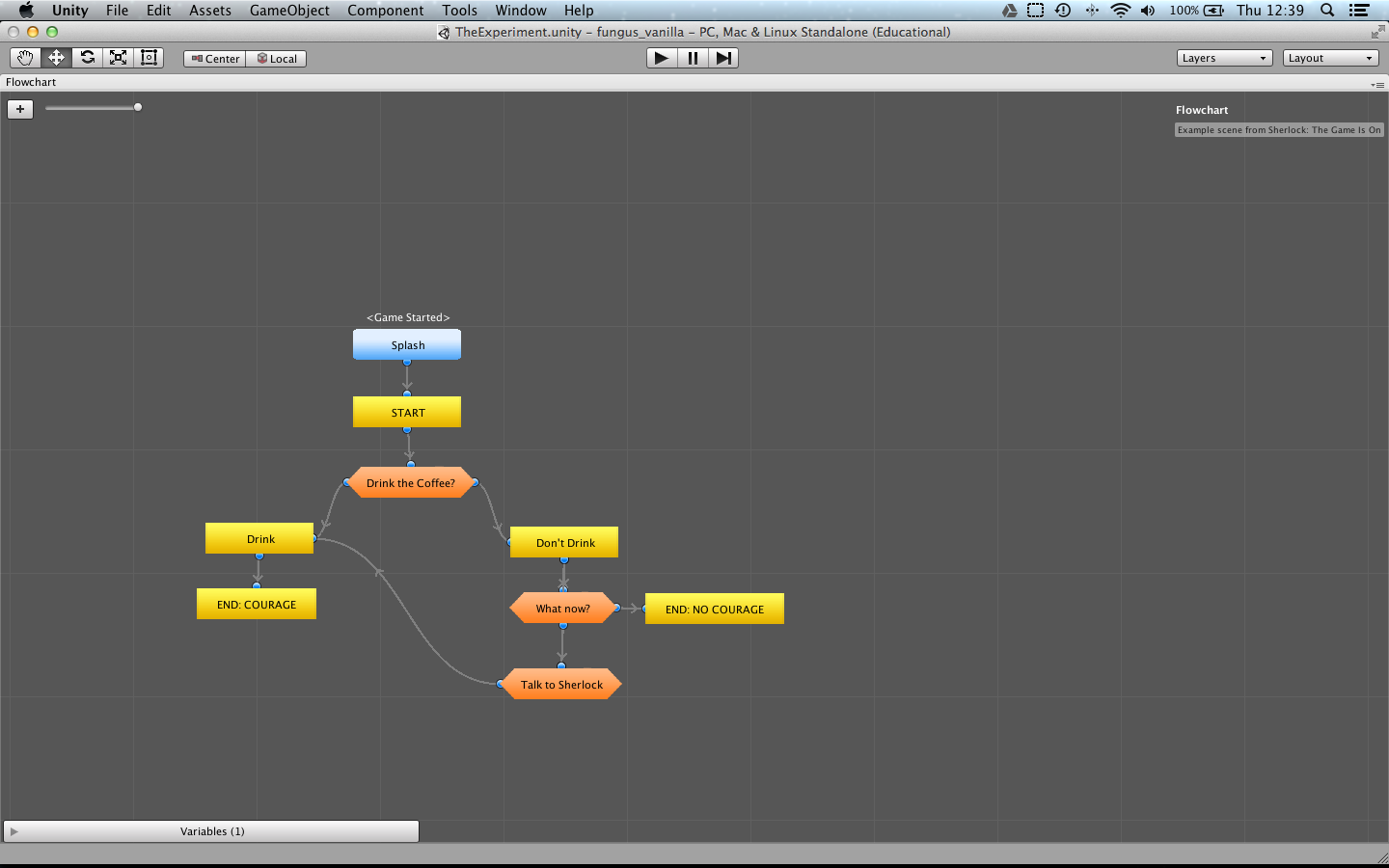Open the Layout dropdown
Screen dimensions: 1389x868
coord(1331,58)
